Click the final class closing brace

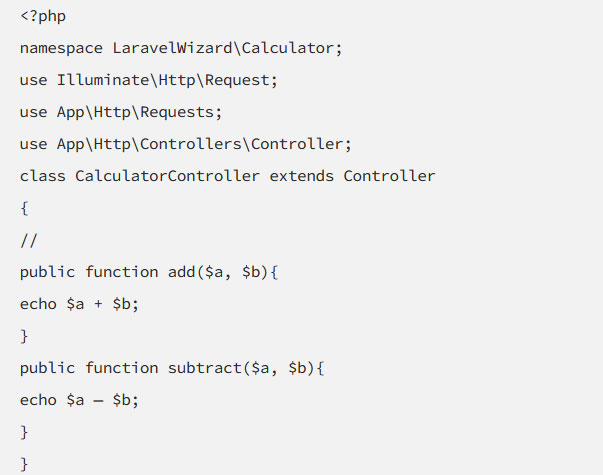point(24,464)
